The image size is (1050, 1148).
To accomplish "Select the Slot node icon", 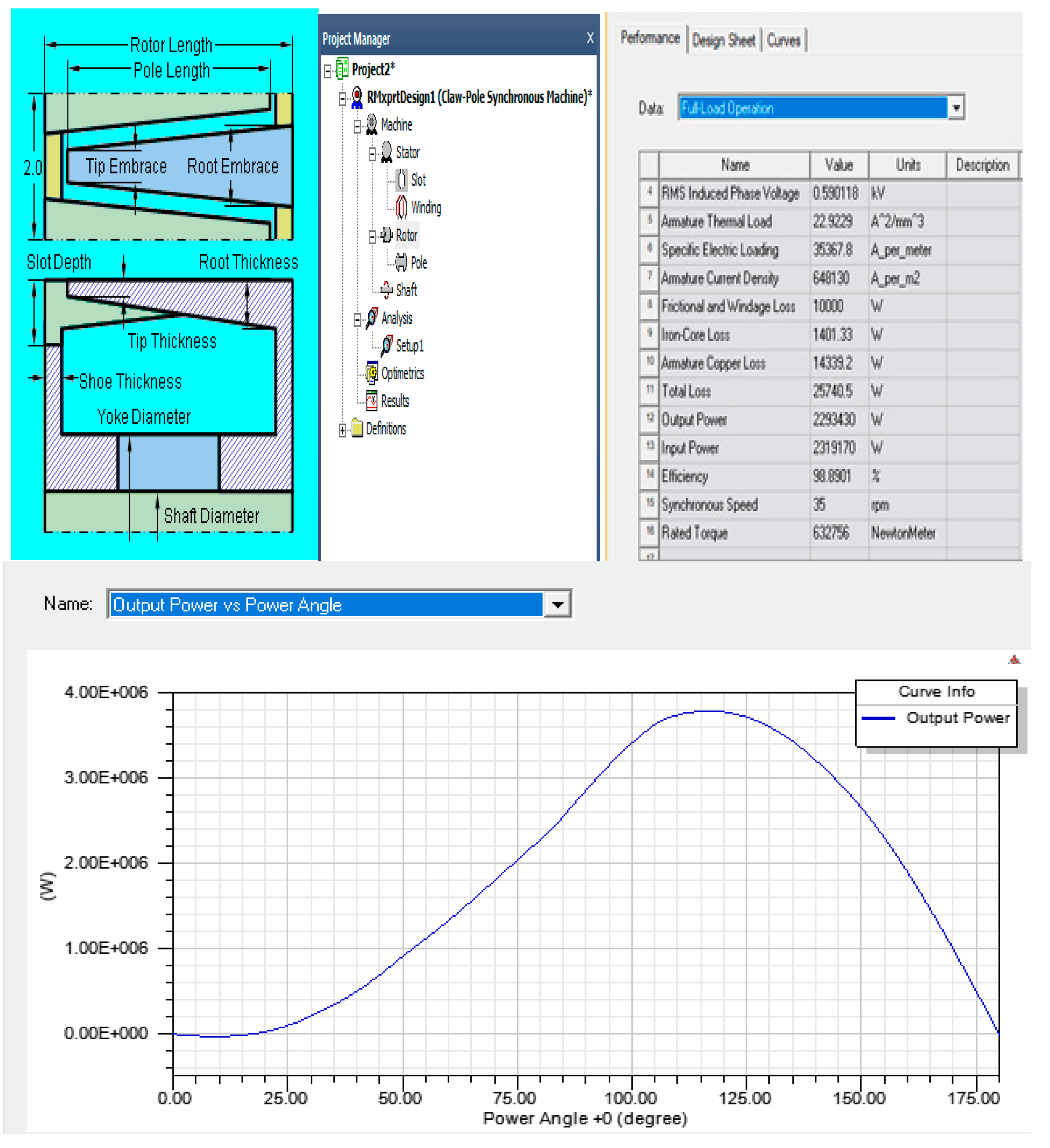I will [x=402, y=180].
